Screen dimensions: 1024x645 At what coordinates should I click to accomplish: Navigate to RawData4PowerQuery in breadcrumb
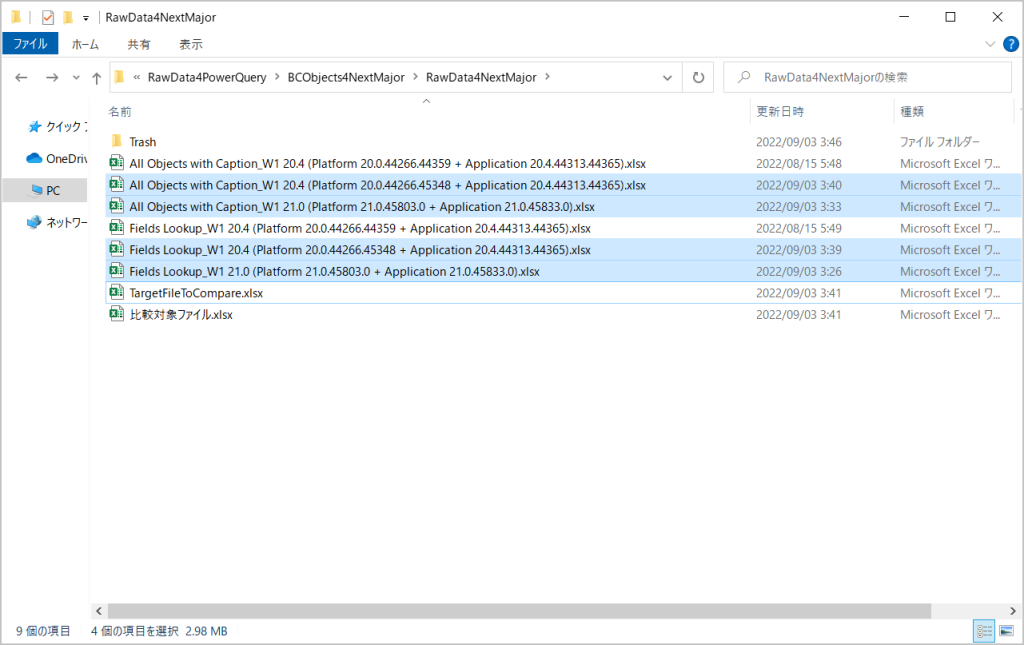[x=208, y=77]
